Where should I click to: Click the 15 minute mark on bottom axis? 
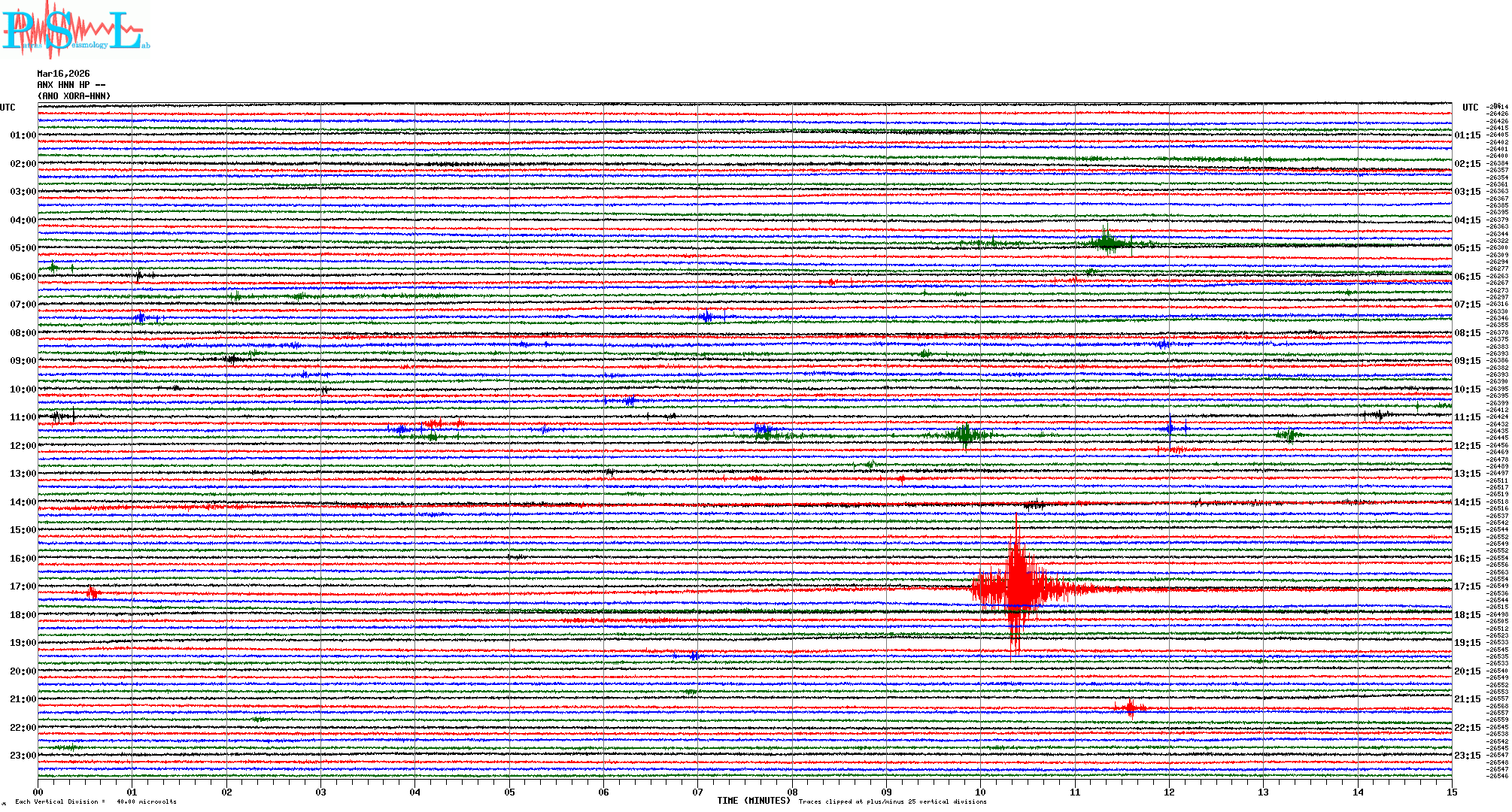click(x=1451, y=792)
